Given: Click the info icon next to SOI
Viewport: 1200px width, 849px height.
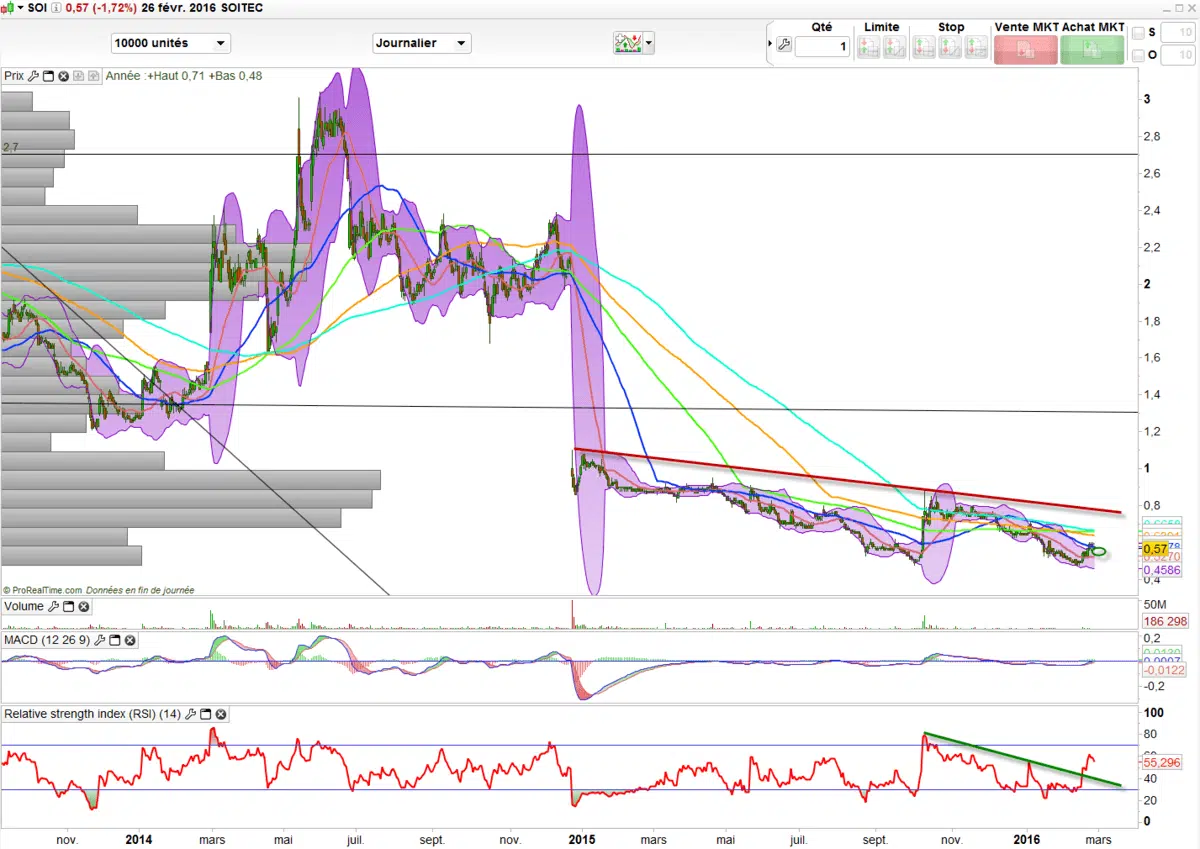Looking at the screenshot, I should [x=56, y=8].
